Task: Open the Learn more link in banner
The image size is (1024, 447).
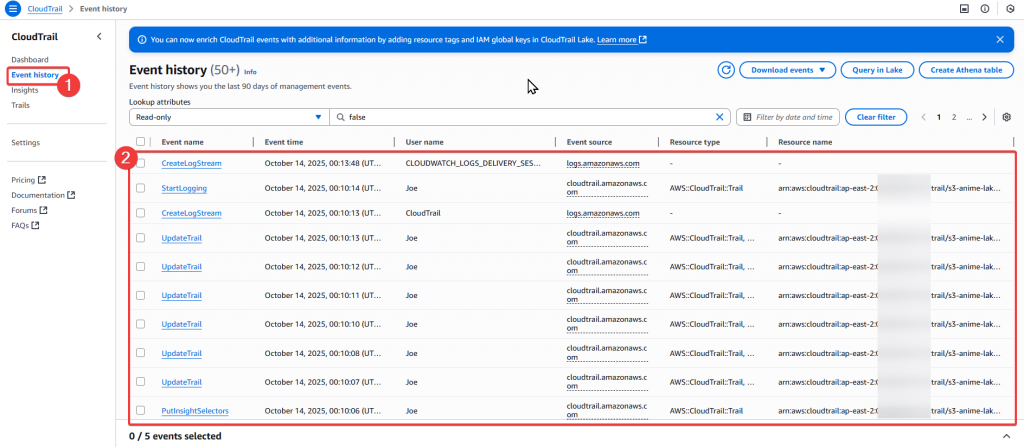Action: click(x=622, y=40)
